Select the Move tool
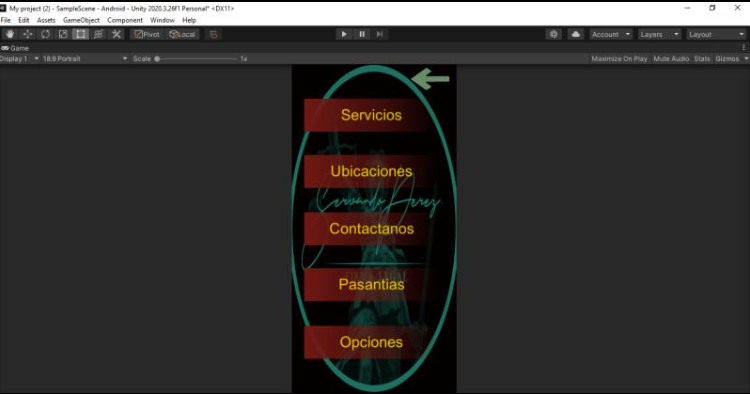The height and width of the screenshot is (394, 750). [28, 34]
